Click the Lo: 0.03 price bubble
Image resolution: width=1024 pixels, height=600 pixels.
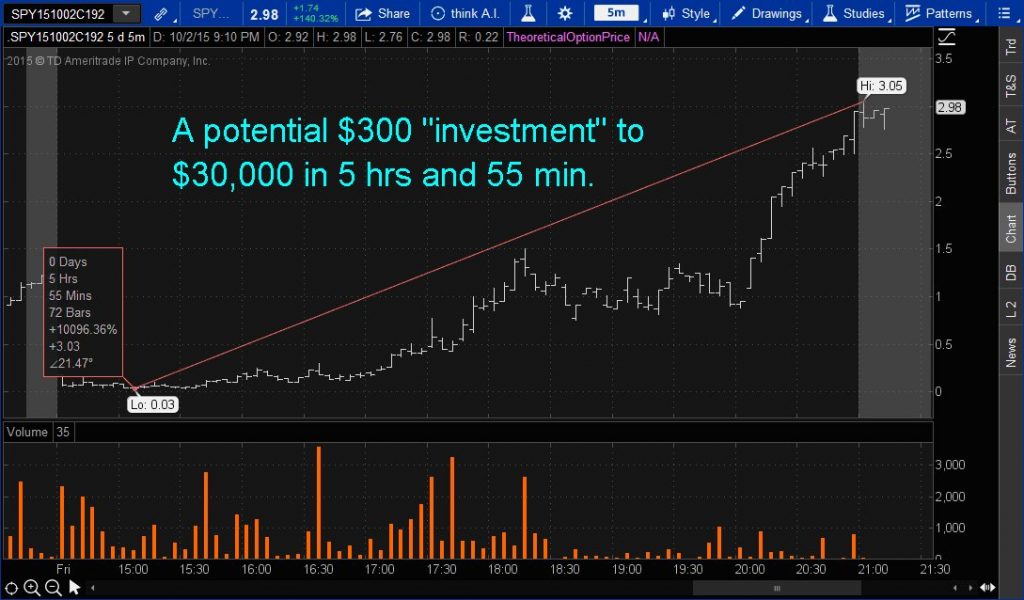[152, 405]
